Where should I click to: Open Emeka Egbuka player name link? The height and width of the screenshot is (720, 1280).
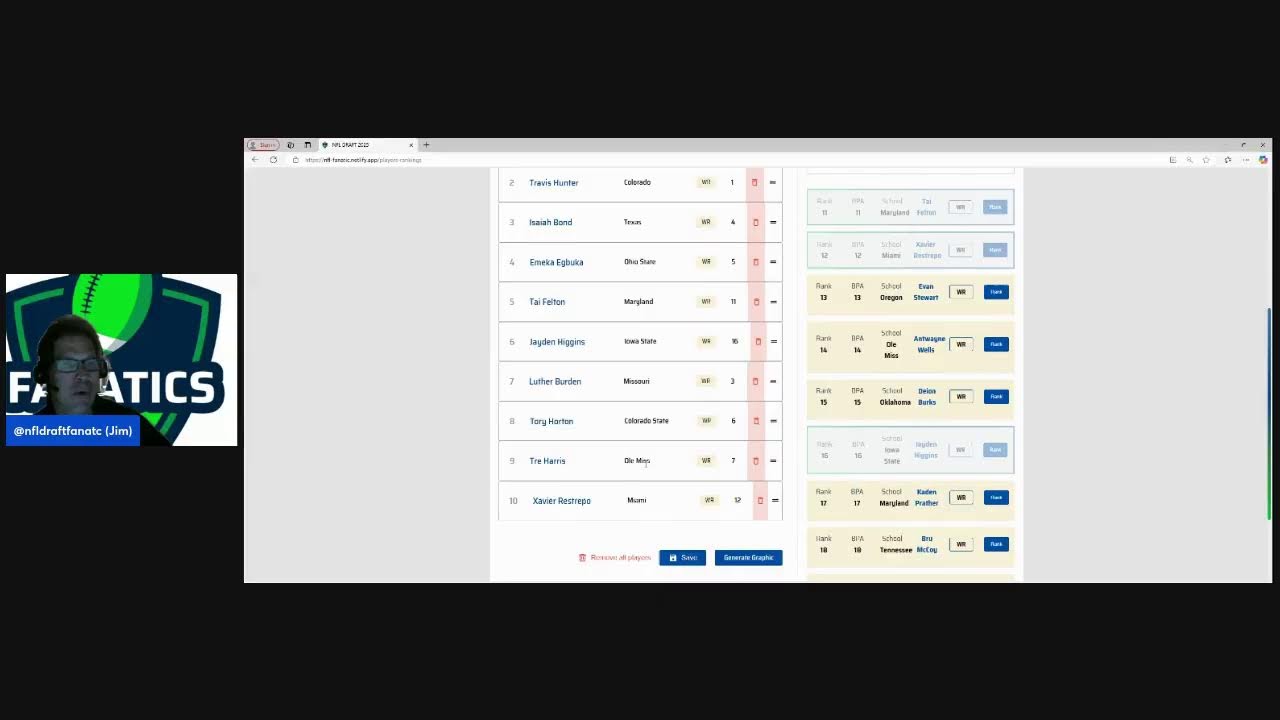point(556,262)
